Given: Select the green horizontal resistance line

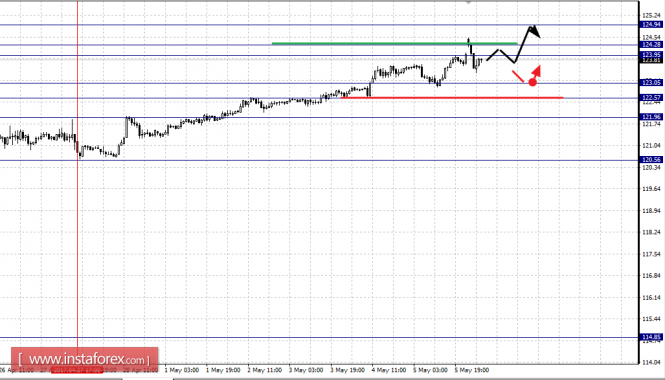Looking at the screenshot, I should pos(394,43).
